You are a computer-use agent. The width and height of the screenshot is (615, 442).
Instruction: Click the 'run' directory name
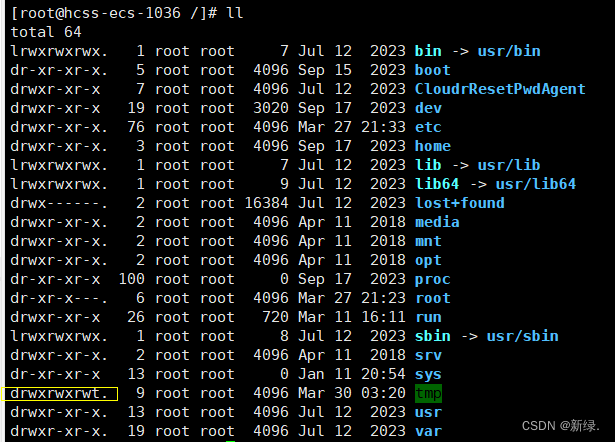pyautogui.click(x=428, y=317)
